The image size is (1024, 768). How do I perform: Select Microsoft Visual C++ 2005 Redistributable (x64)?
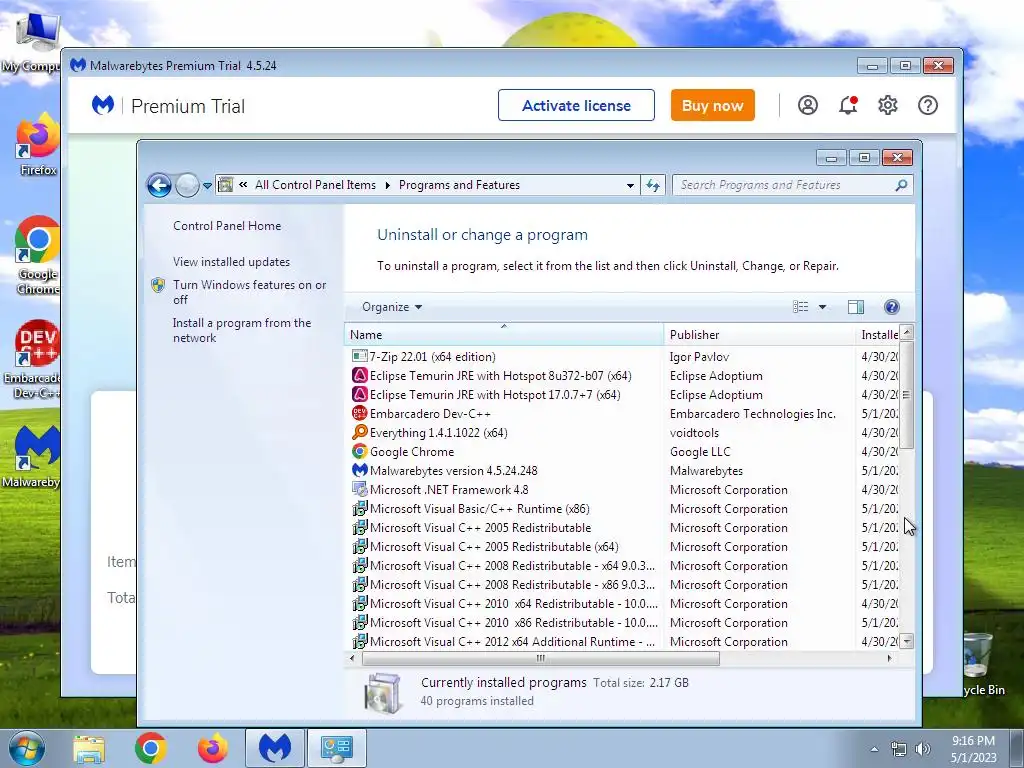[x=624, y=546]
